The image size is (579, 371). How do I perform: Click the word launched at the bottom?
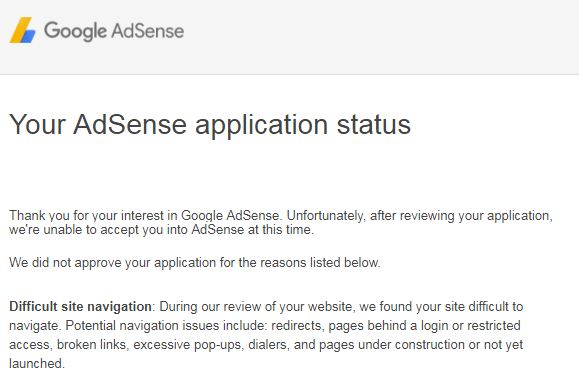pyautogui.click(x=35, y=363)
